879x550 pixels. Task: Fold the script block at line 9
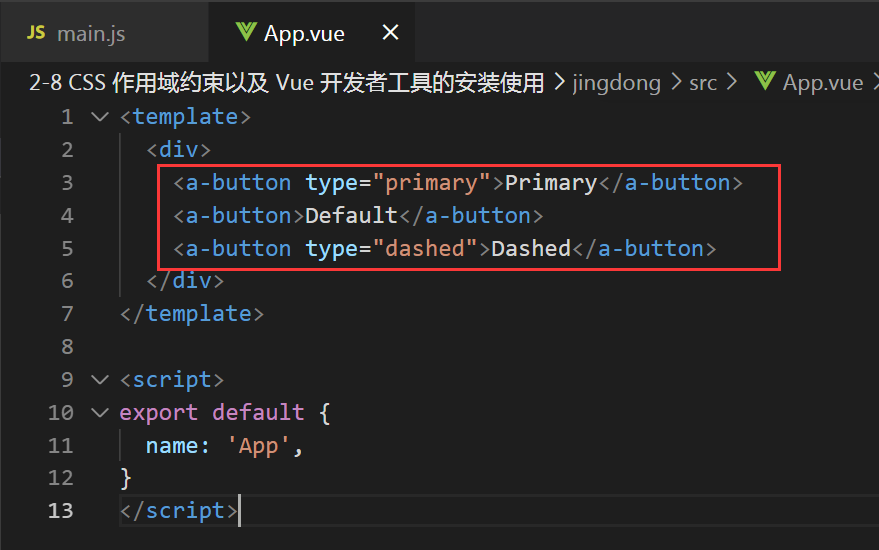pyautogui.click(x=99, y=380)
